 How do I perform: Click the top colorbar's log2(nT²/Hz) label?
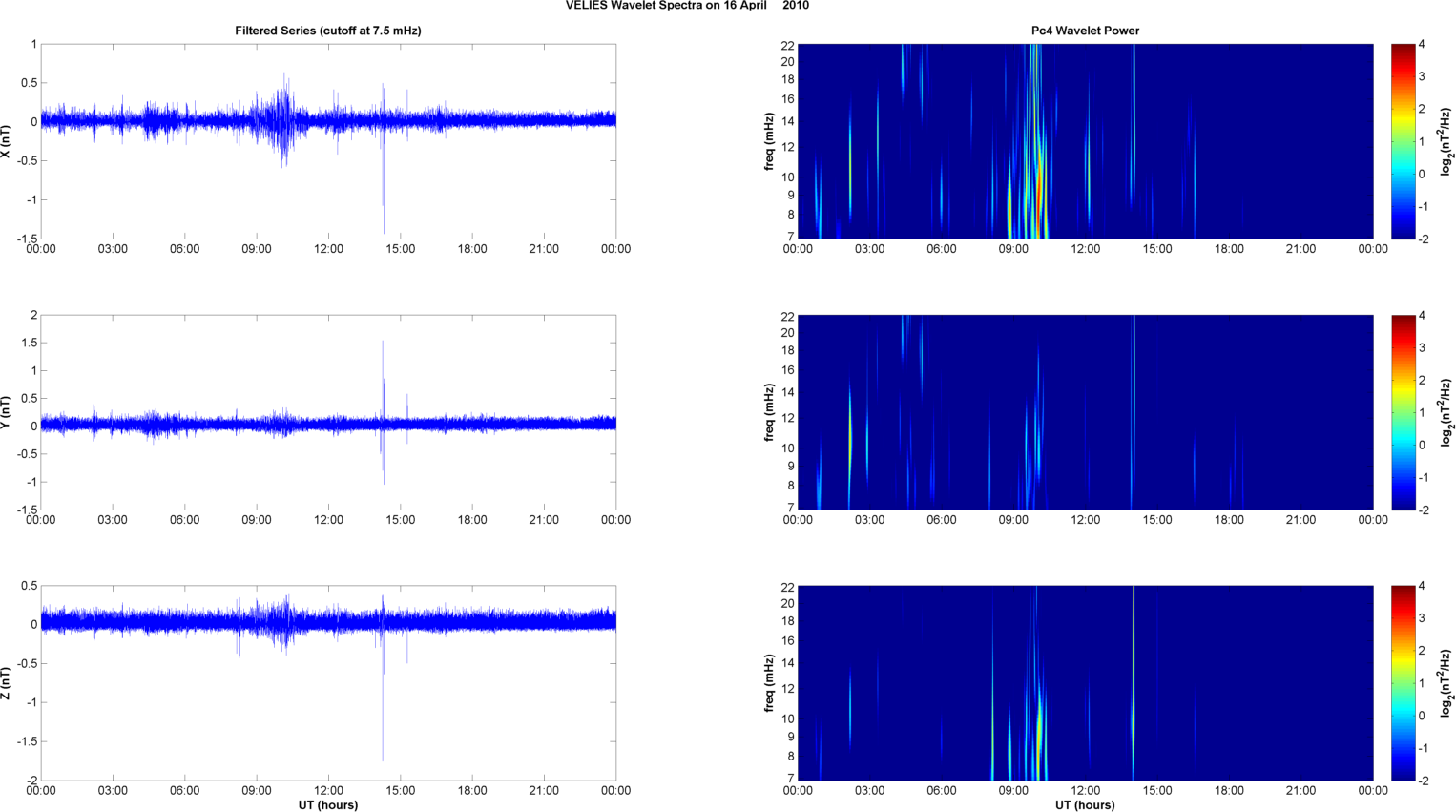[1446, 141]
